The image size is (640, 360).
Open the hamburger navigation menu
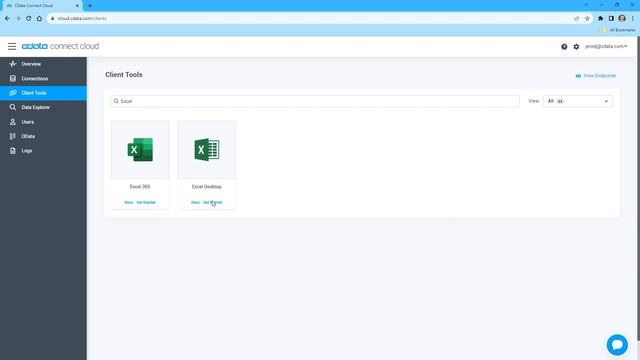(12, 46)
